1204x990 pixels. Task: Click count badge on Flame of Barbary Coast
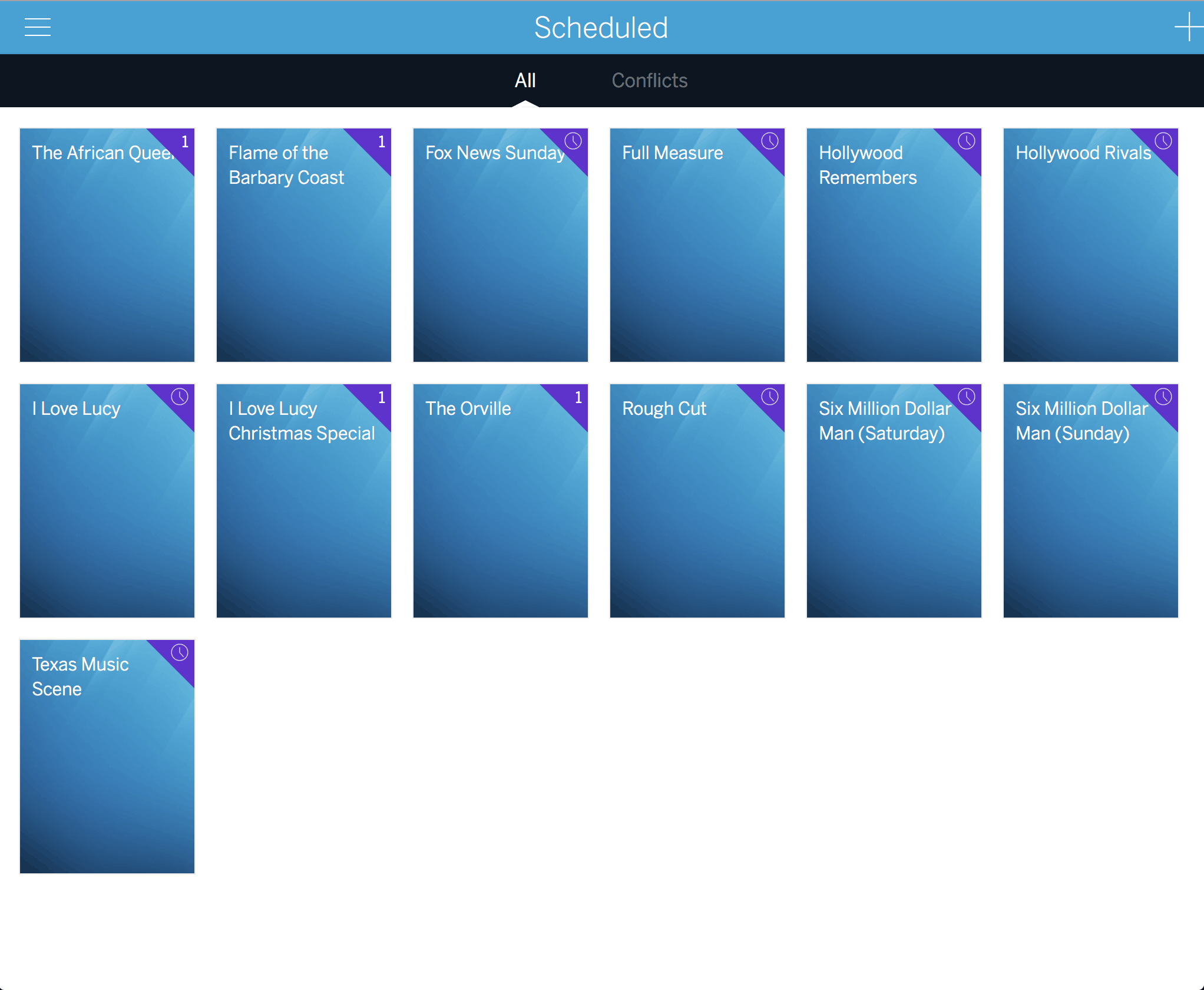[x=382, y=141]
